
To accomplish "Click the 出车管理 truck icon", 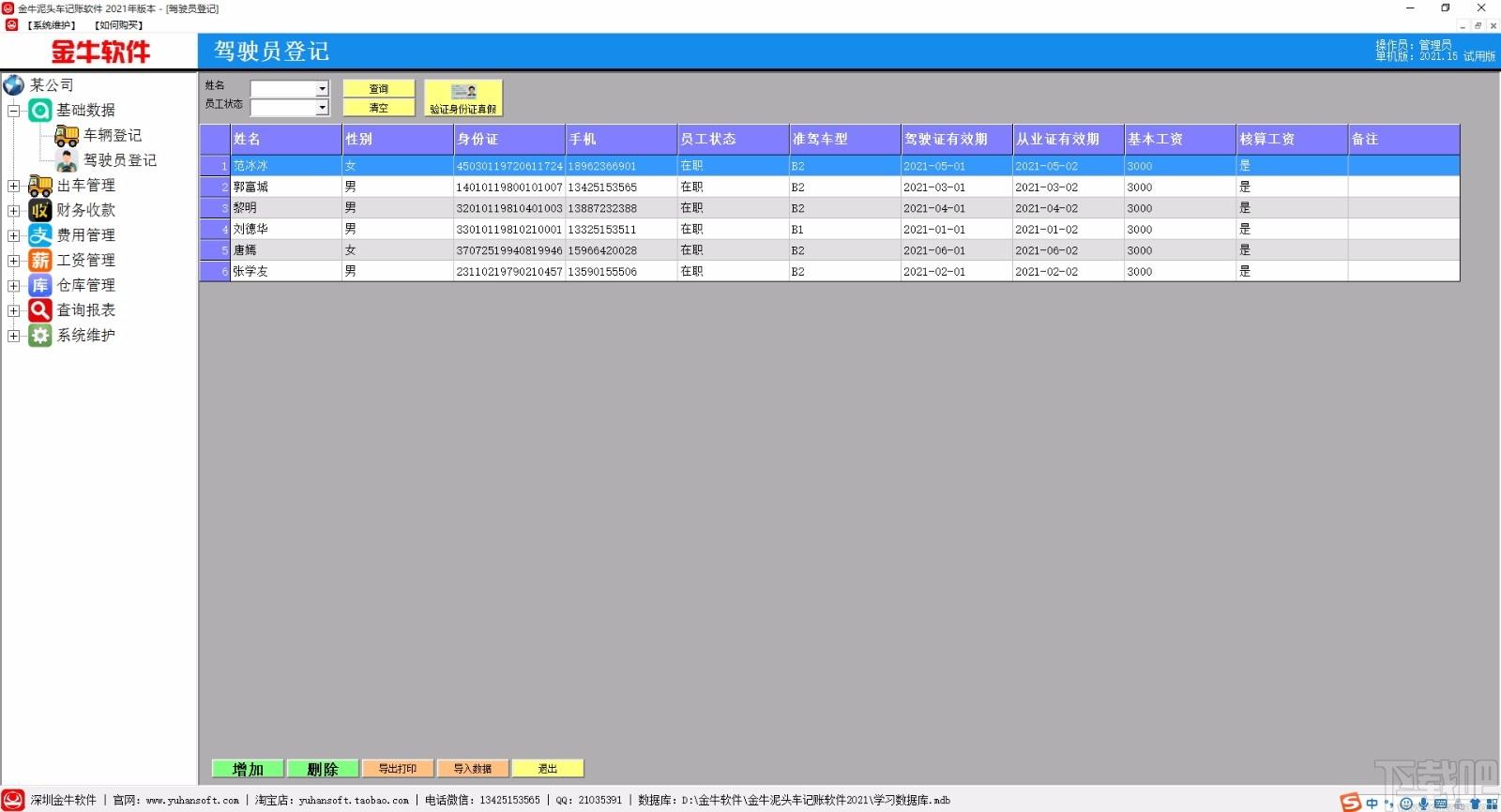I will click(x=40, y=186).
